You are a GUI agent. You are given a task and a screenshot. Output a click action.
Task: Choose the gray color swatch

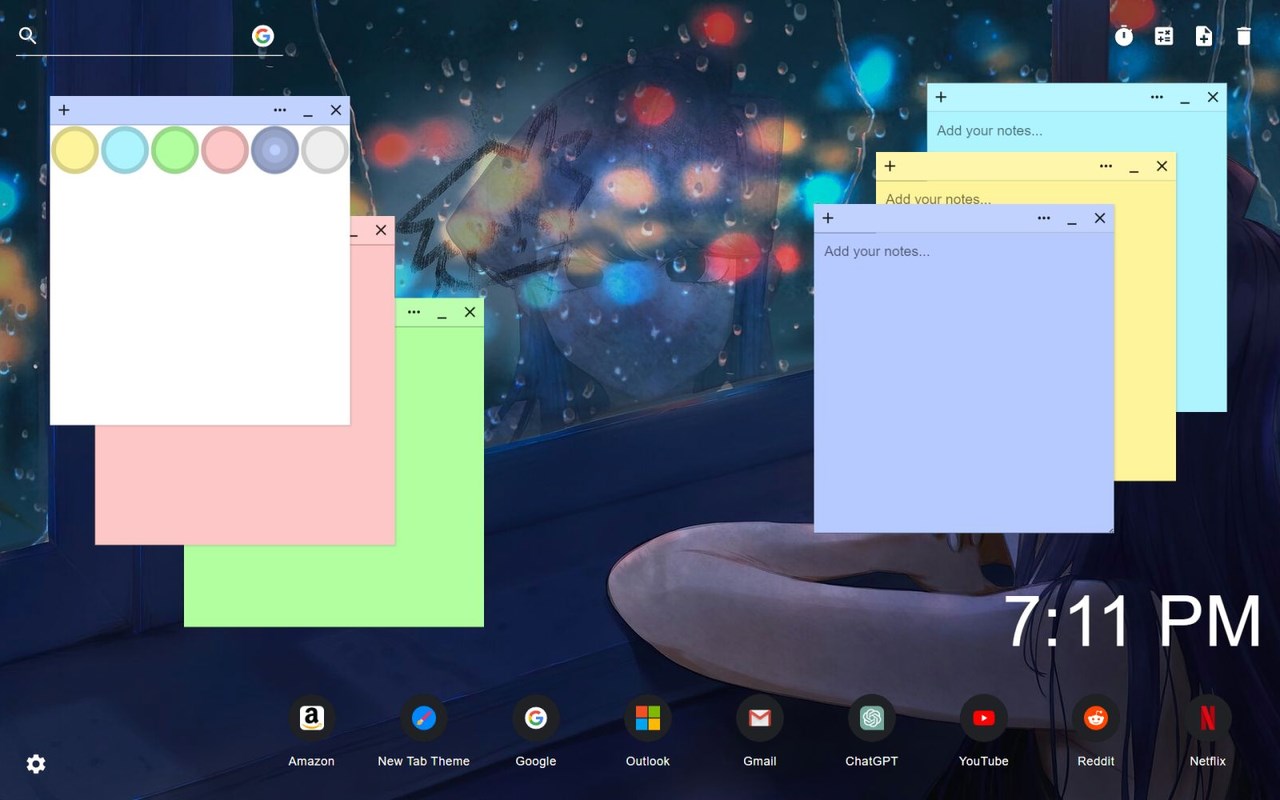pos(325,150)
